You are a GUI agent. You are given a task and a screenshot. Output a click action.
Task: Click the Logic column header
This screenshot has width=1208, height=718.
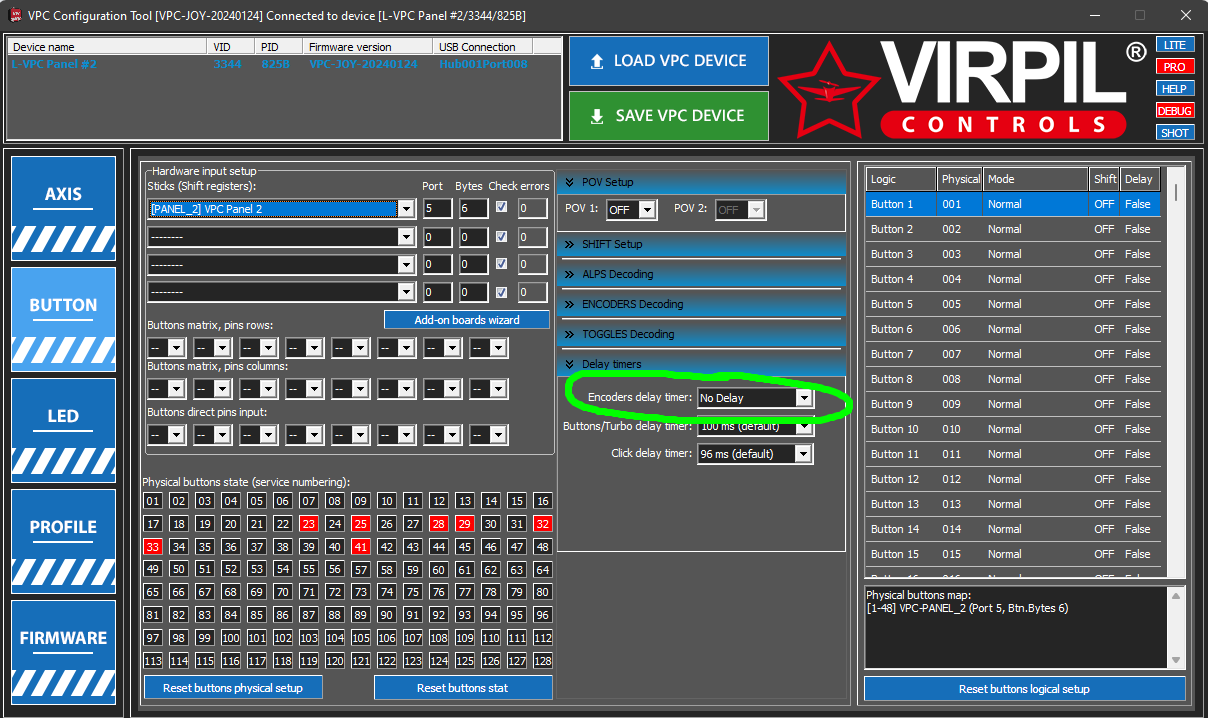(902, 179)
